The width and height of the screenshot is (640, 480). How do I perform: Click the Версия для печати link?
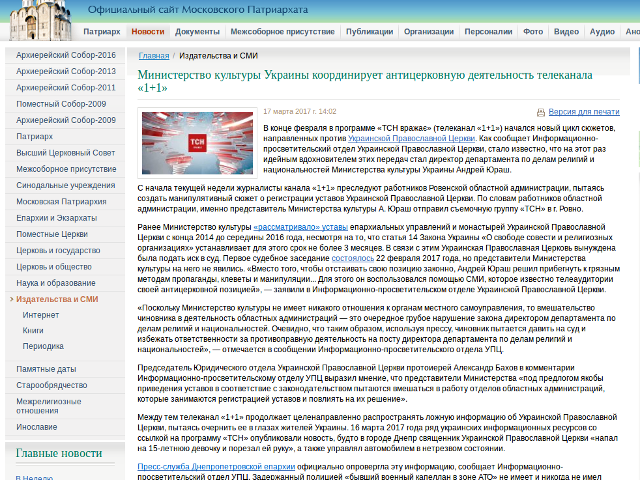[584, 112]
